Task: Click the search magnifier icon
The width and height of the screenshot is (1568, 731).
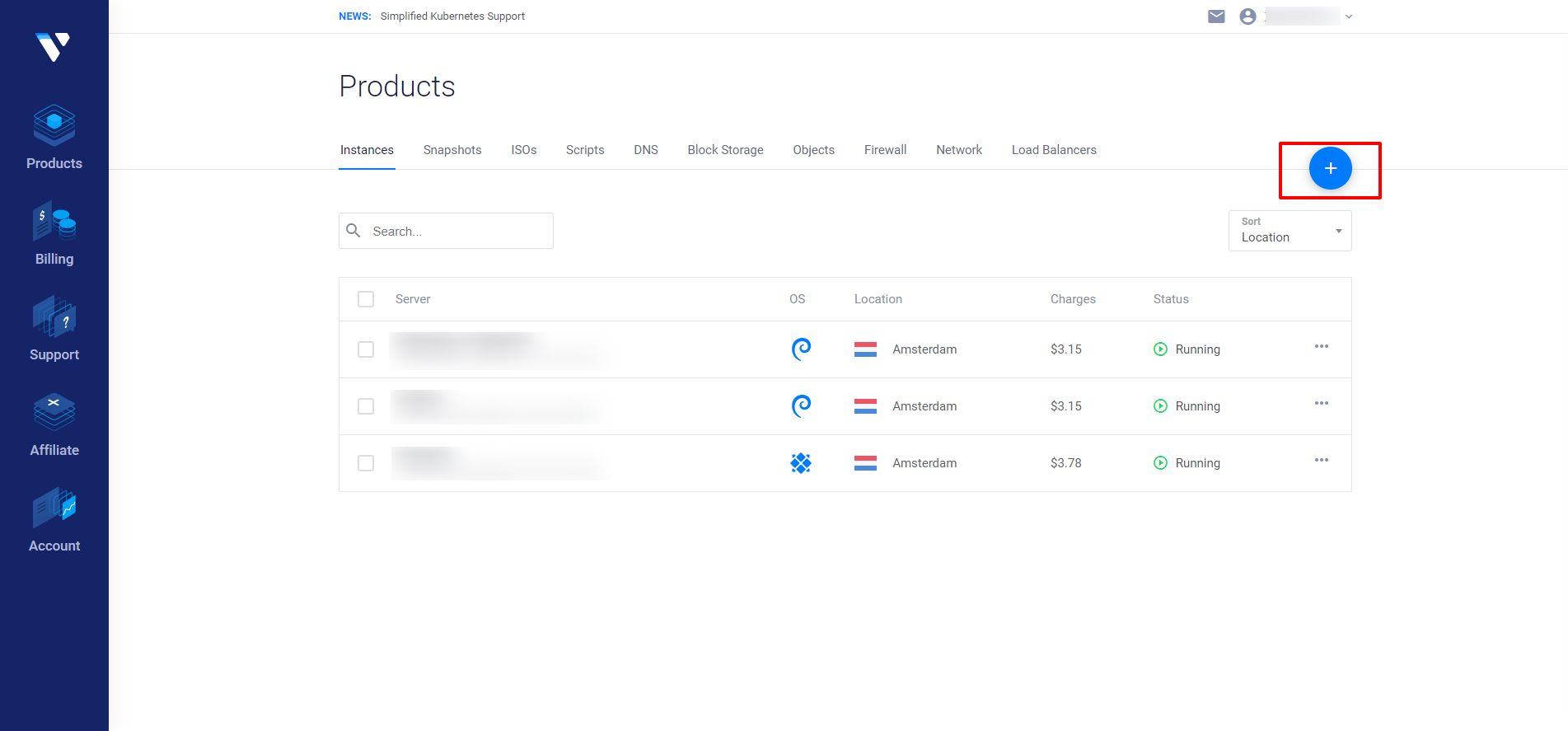Action: click(x=353, y=231)
